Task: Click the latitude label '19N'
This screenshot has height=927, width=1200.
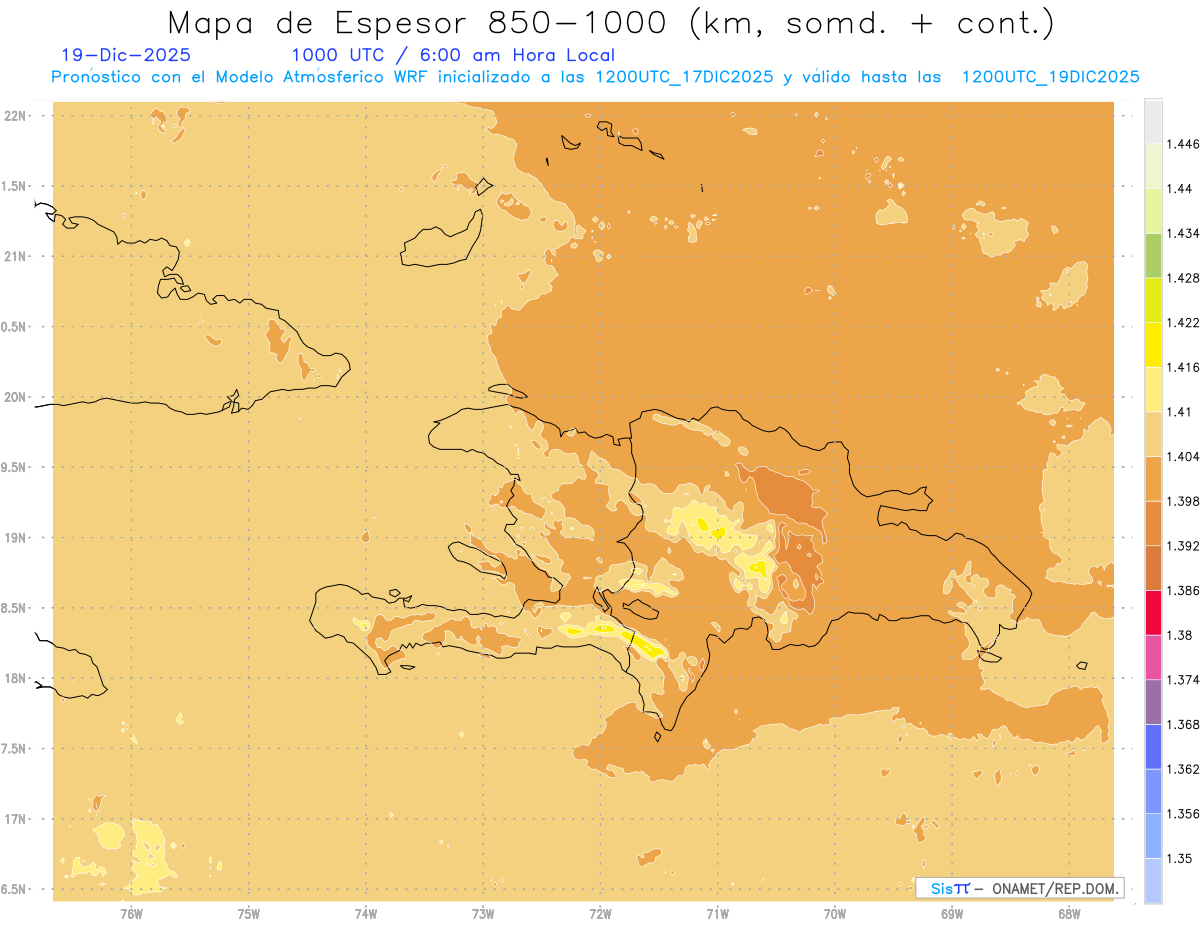Action: (15, 537)
